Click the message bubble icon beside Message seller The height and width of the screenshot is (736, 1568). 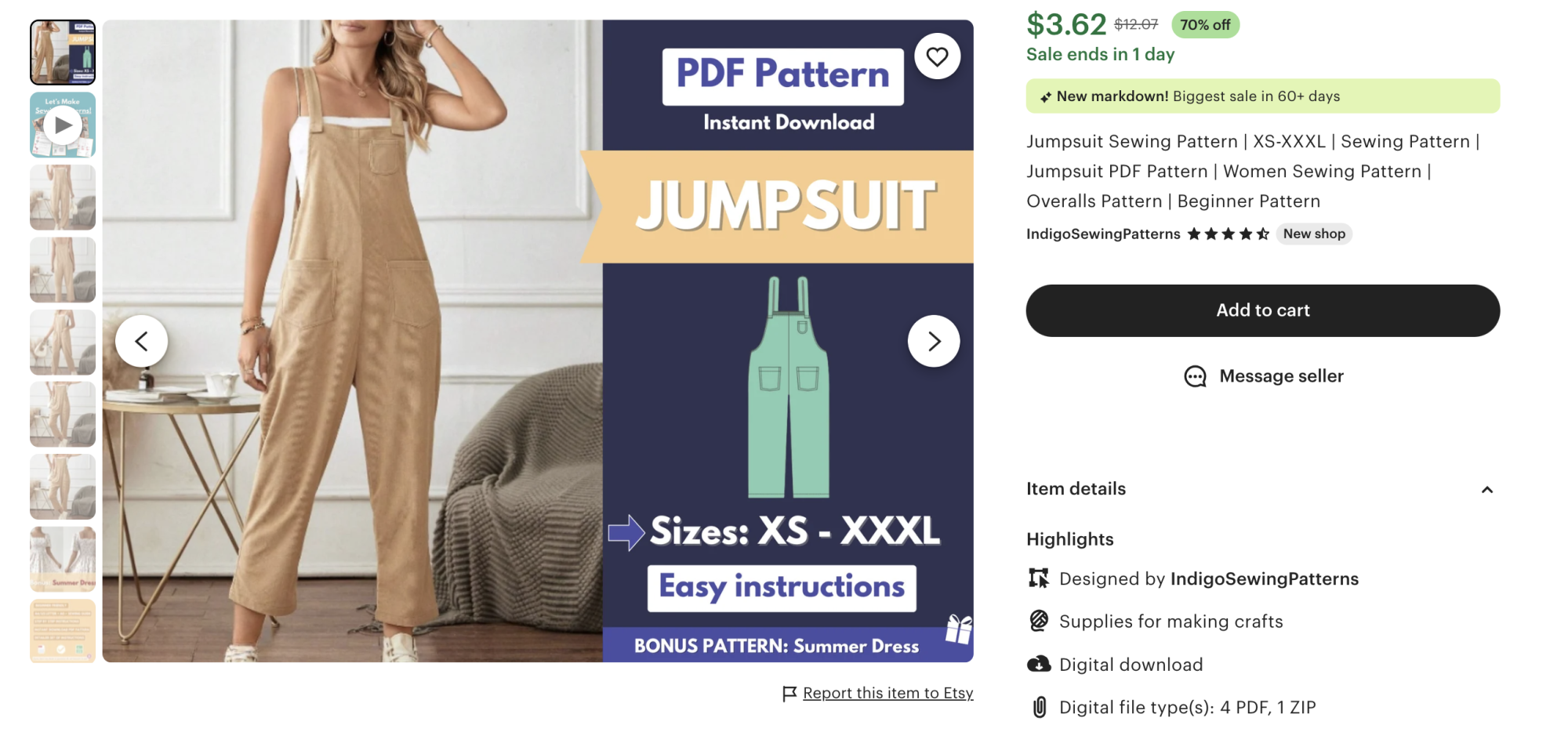[1195, 377]
